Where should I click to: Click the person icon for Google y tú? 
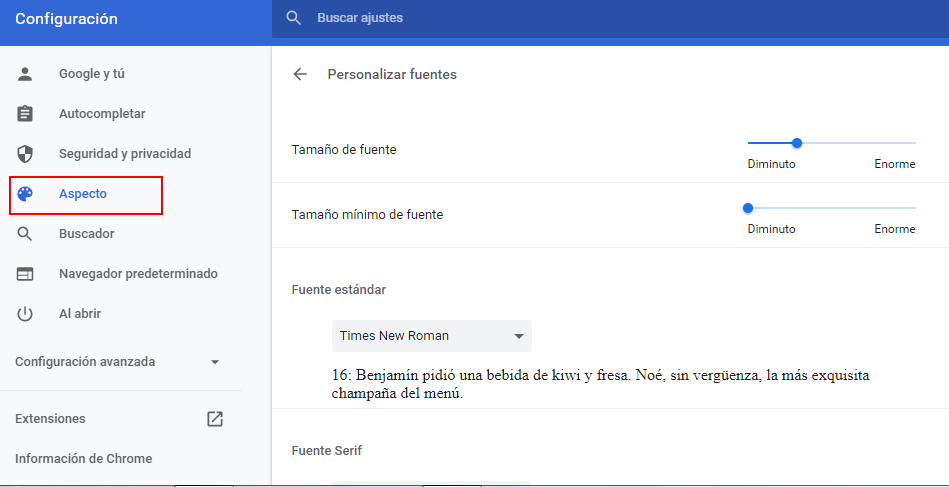click(x=25, y=74)
